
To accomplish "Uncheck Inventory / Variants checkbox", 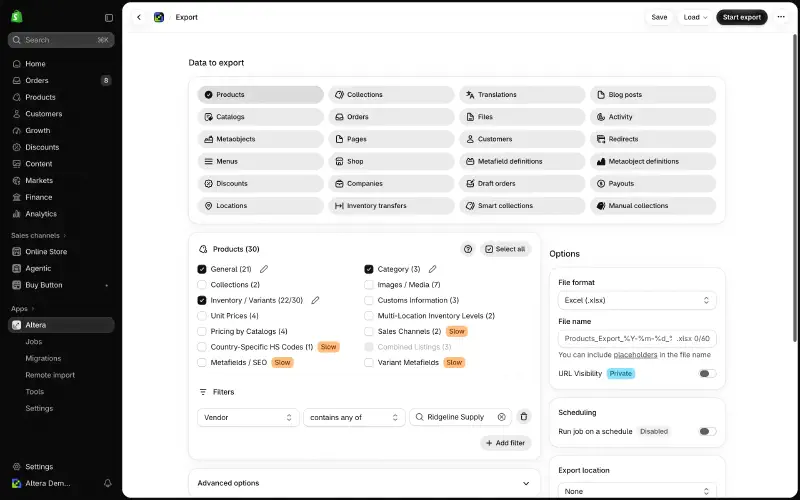I will point(202,300).
